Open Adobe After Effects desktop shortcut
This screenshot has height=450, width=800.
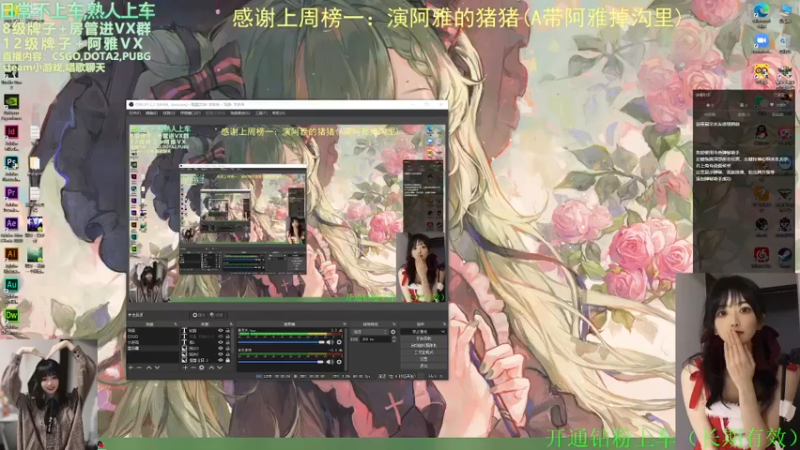pyautogui.click(x=11, y=224)
